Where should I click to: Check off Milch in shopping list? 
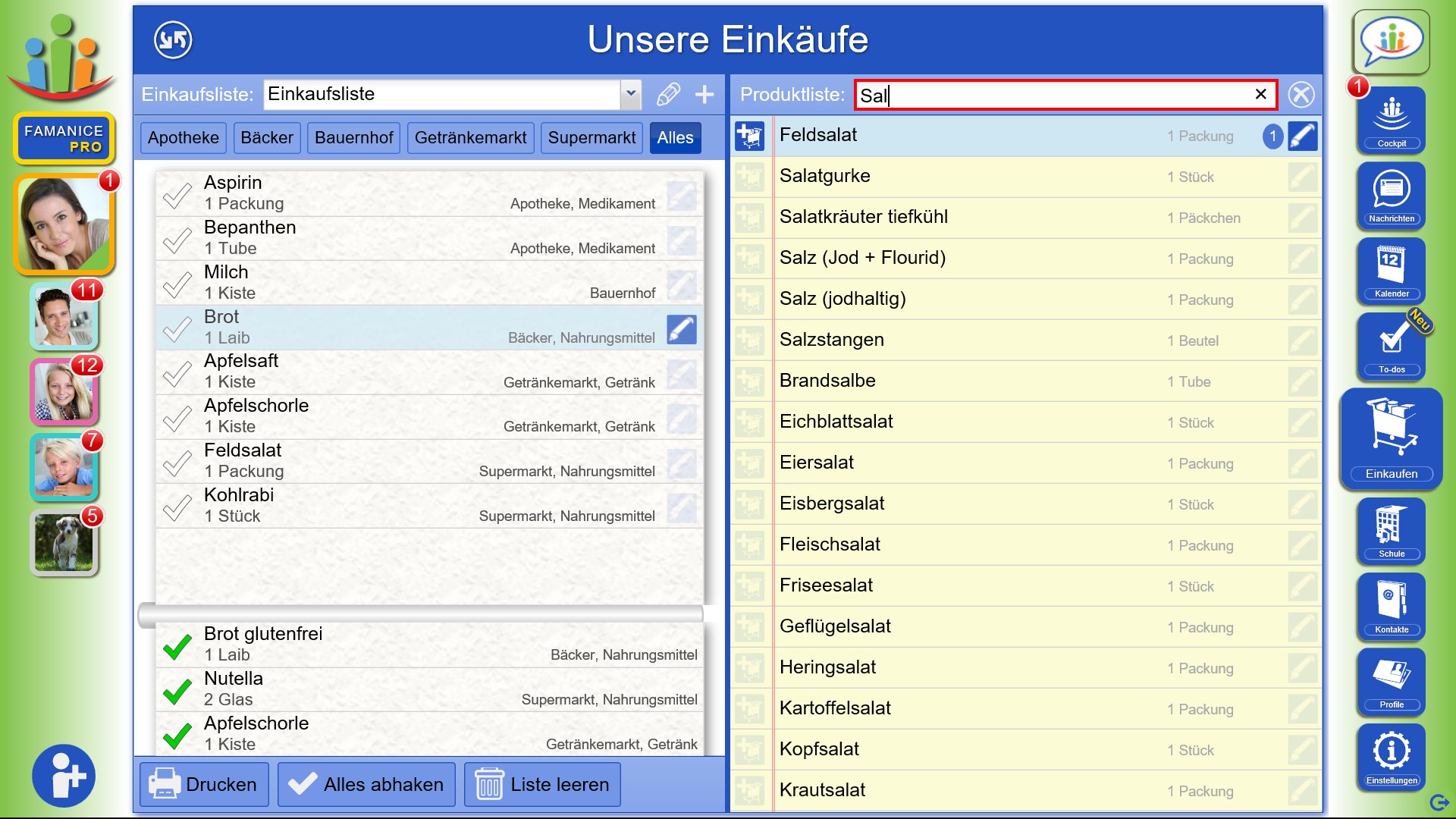(x=177, y=284)
